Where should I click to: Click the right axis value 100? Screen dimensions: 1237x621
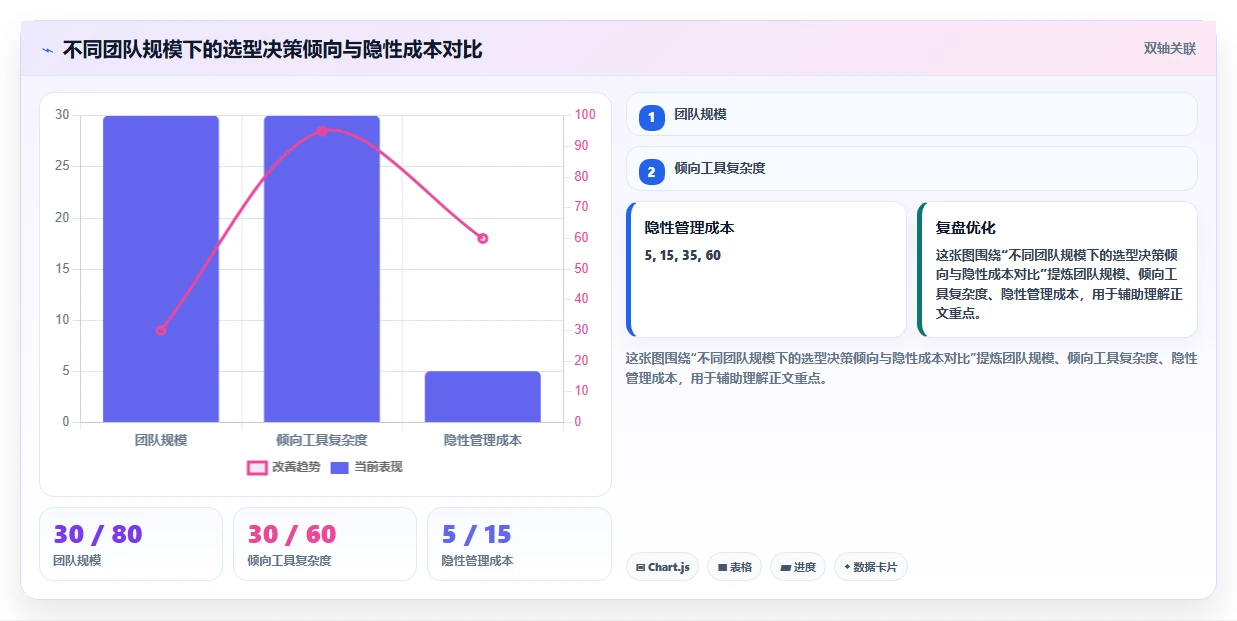click(585, 115)
